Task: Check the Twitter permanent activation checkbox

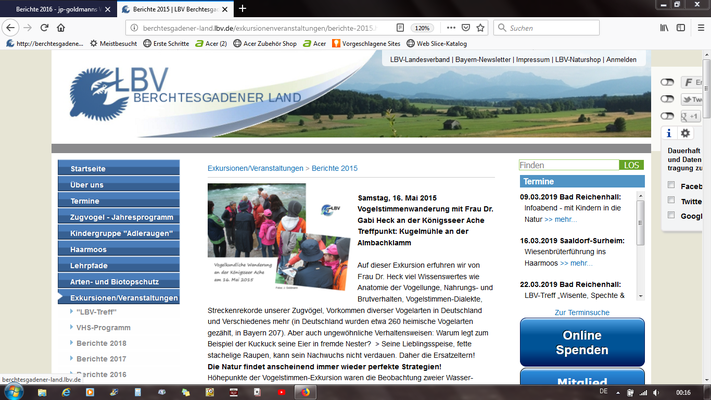Action: [x=671, y=200]
